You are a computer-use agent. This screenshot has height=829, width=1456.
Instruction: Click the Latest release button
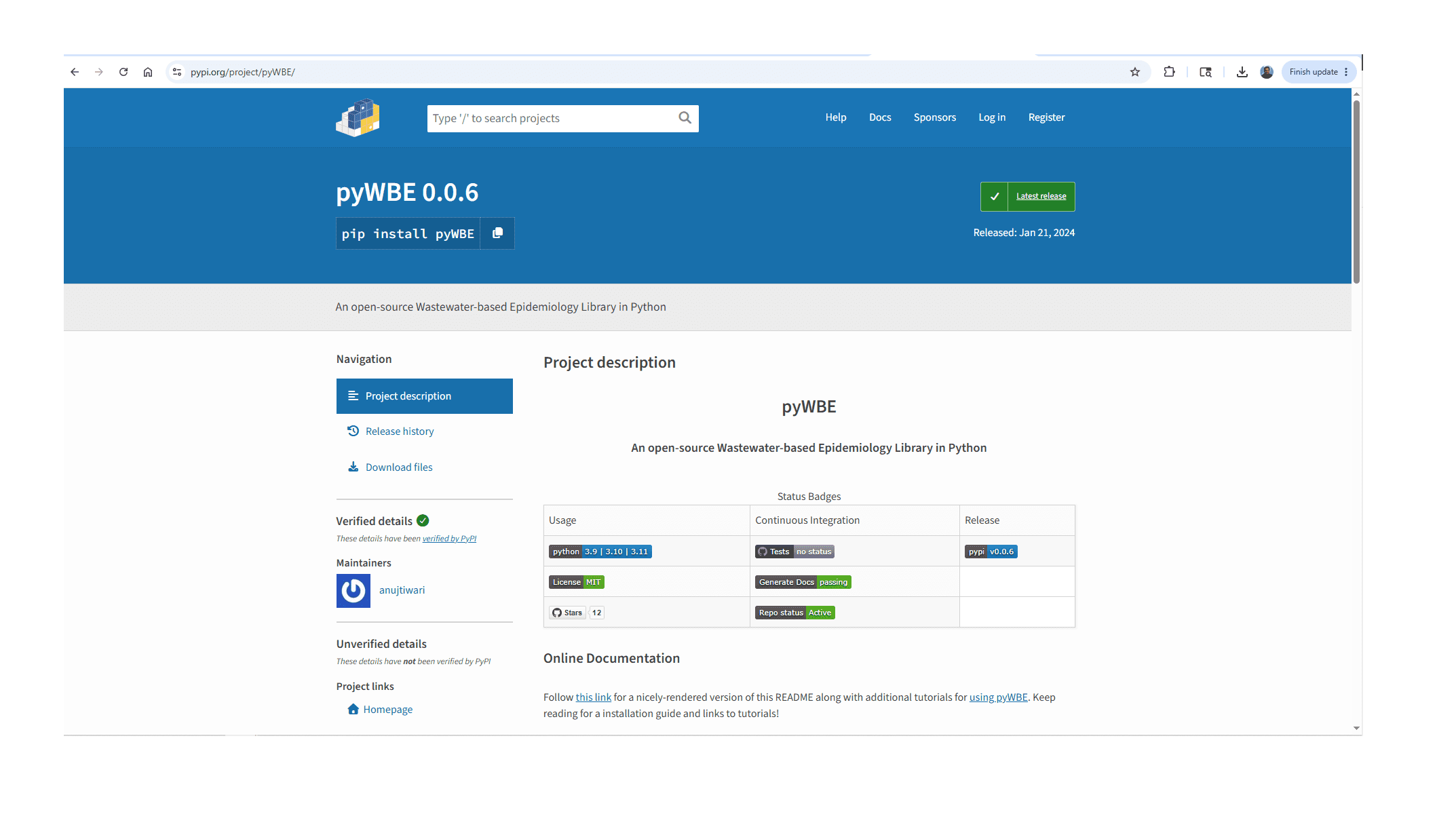tap(1041, 196)
